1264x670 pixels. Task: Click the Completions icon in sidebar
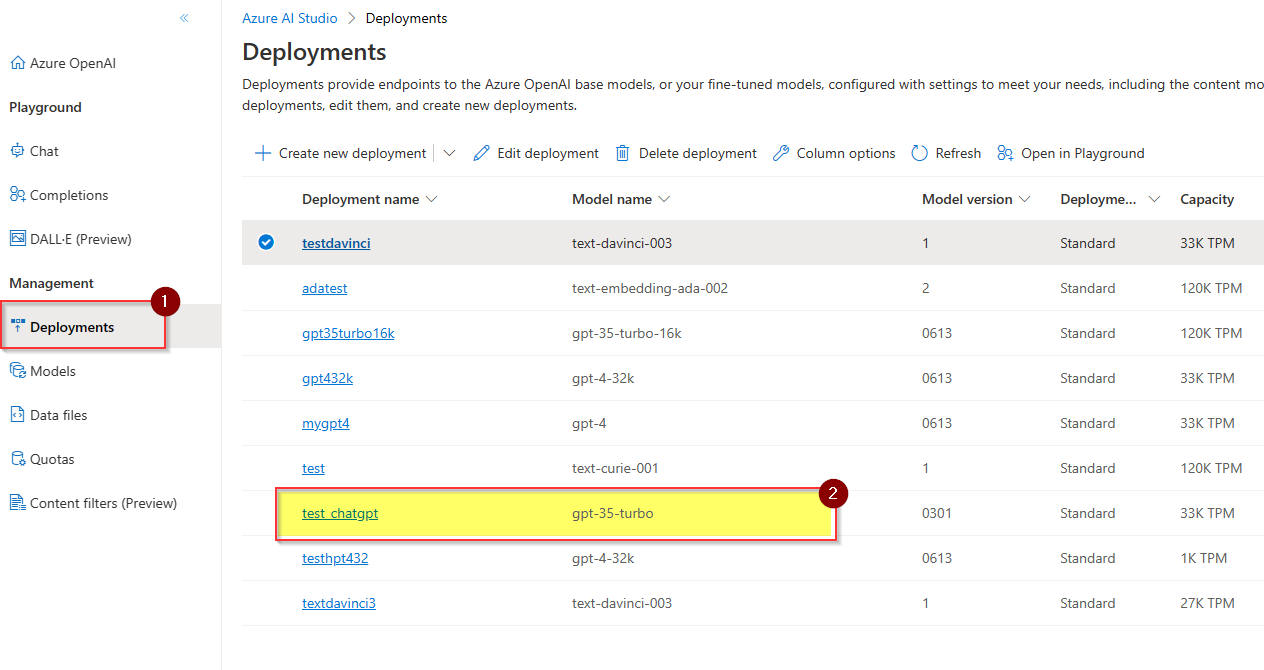(17, 195)
